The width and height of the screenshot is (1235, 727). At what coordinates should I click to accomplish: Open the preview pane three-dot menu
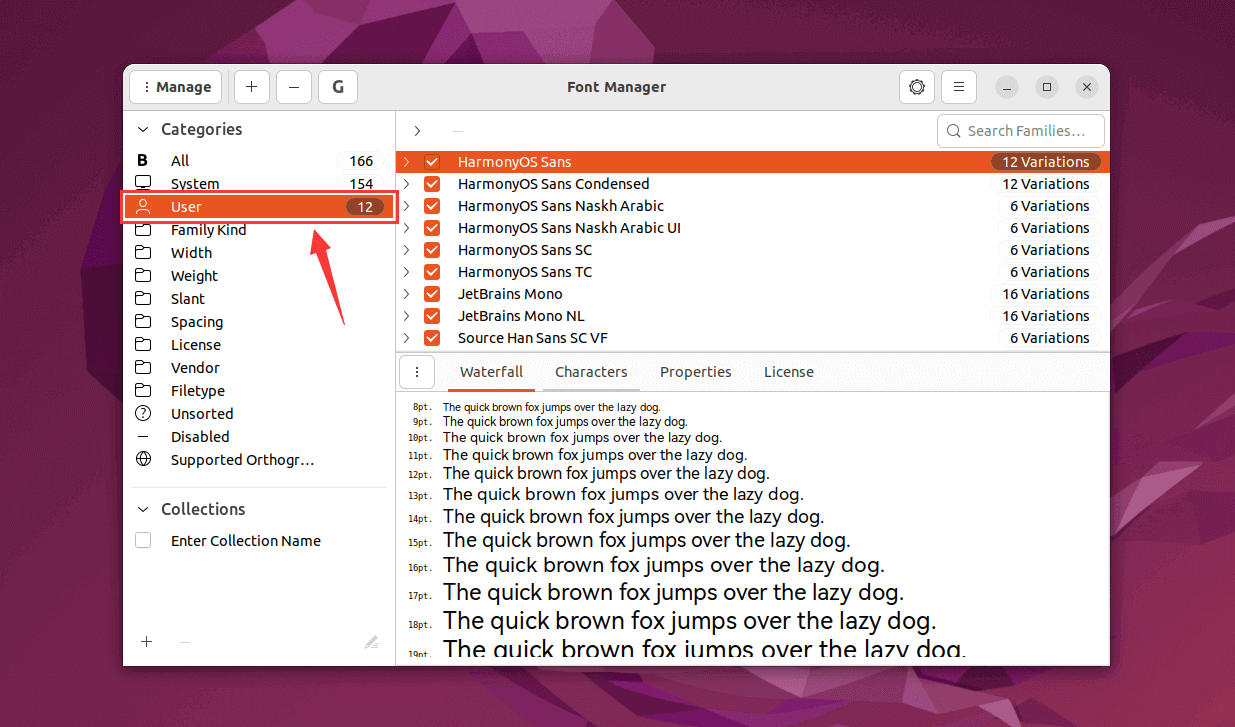417,372
